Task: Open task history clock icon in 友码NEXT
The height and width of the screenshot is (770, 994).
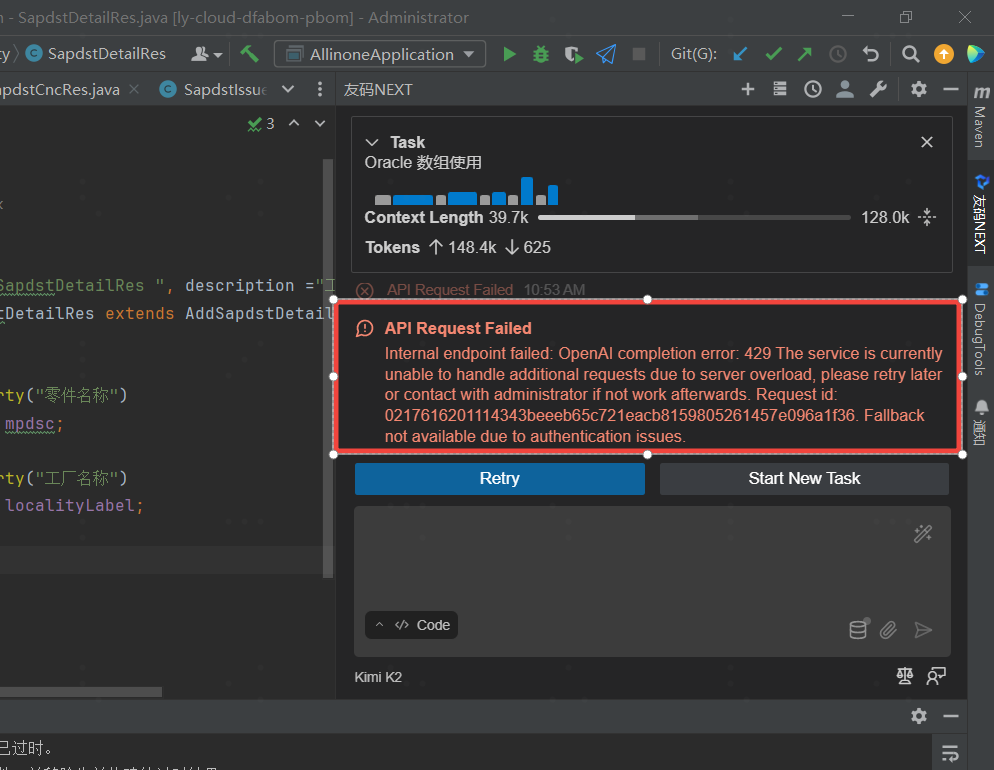Action: 813,89
